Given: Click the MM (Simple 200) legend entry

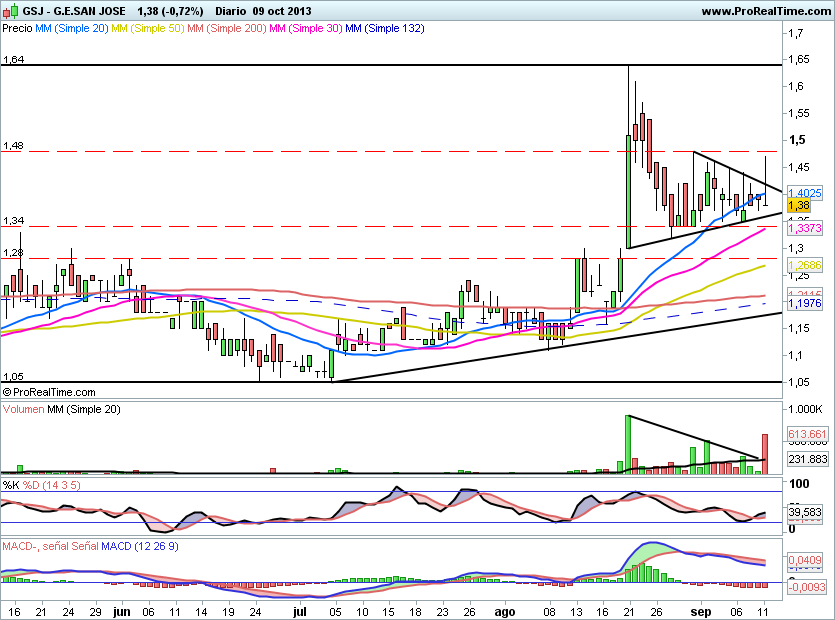Looking at the screenshot, I should (228, 29).
